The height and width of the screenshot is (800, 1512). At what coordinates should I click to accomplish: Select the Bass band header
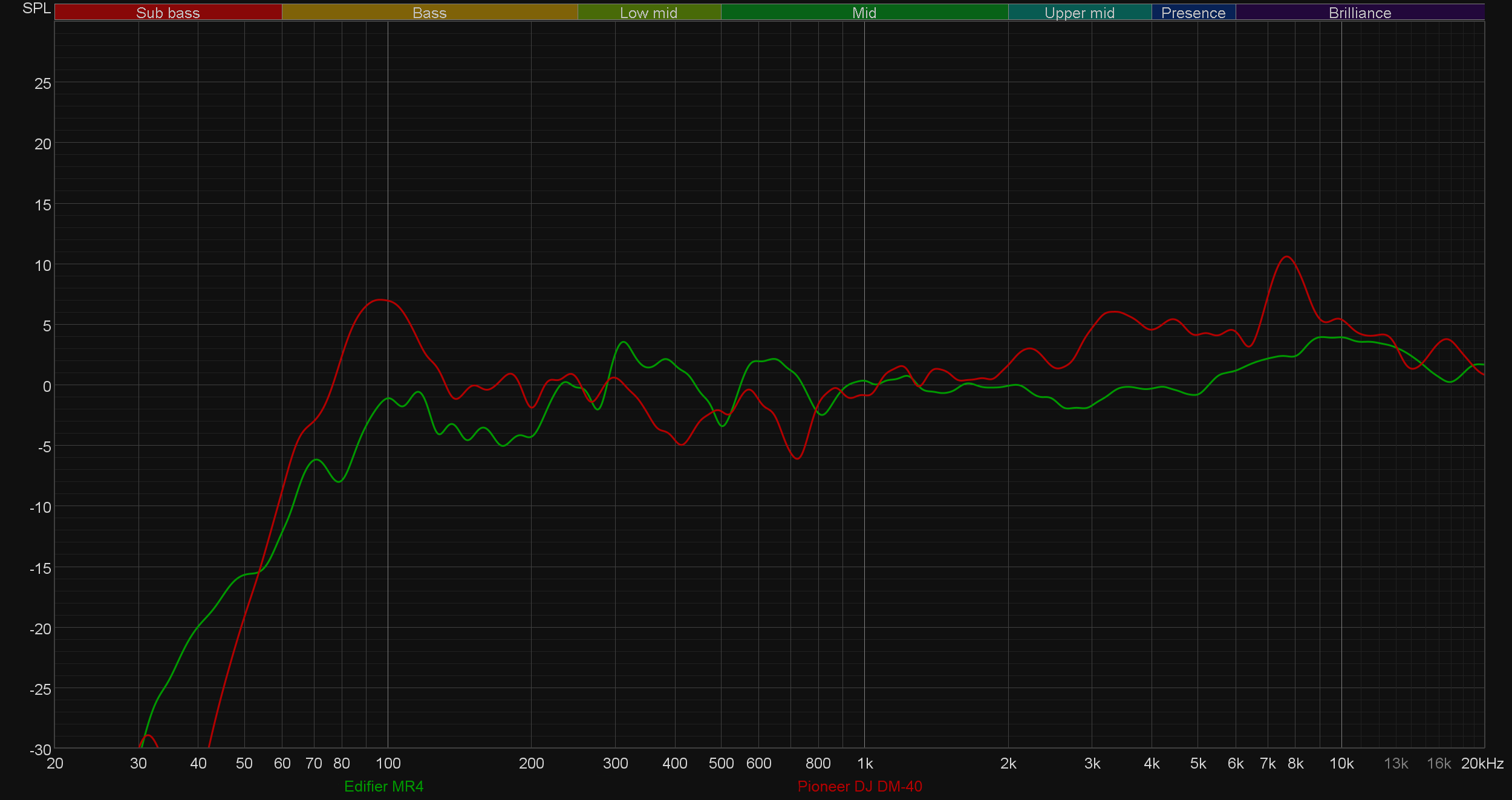(429, 13)
